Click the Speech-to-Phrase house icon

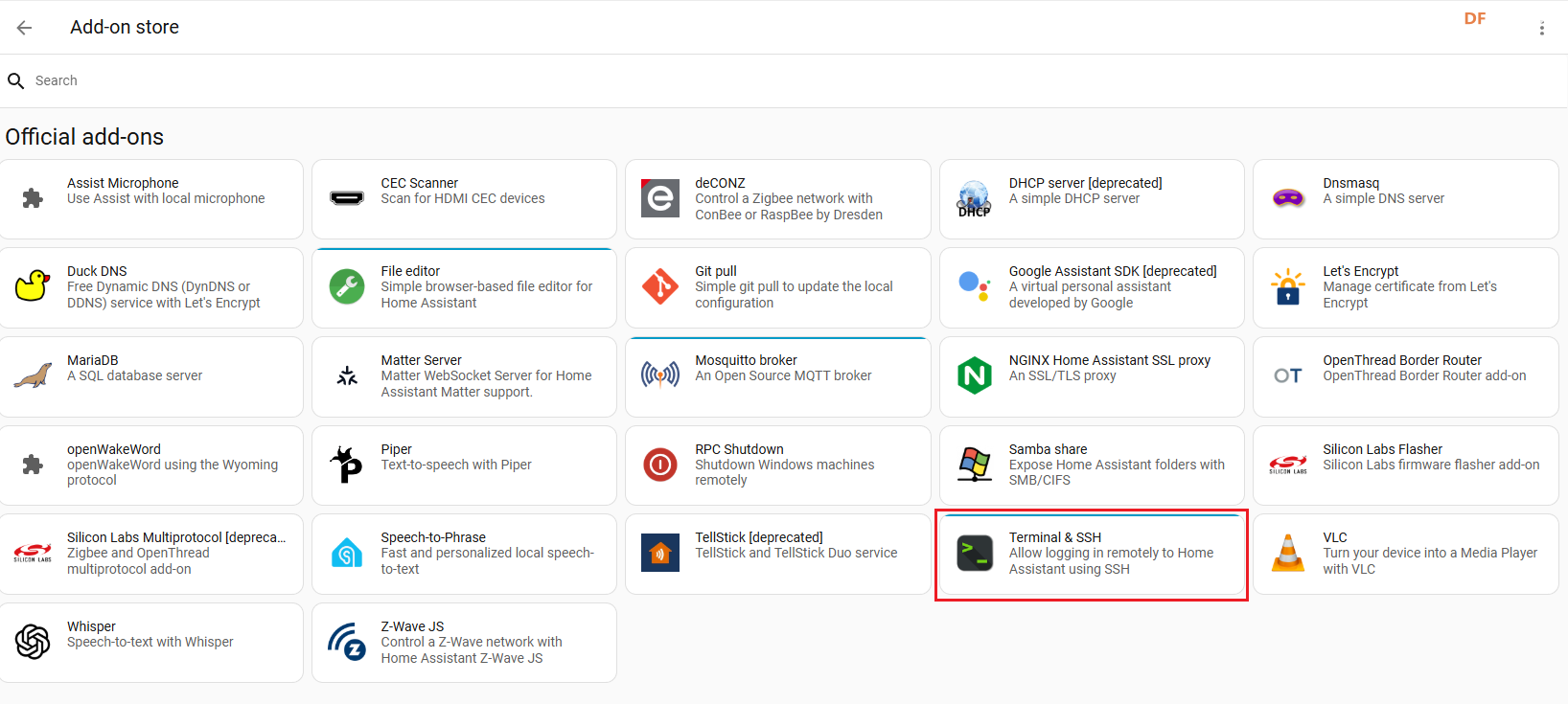[x=347, y=553]
